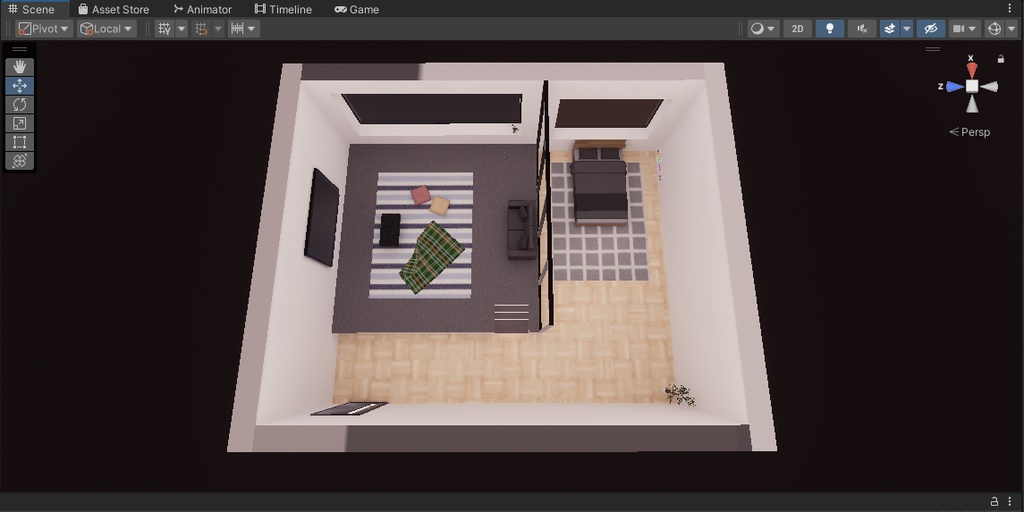Select the tan cushion on rug
The image size is (1024, 512).
[440, 206]
